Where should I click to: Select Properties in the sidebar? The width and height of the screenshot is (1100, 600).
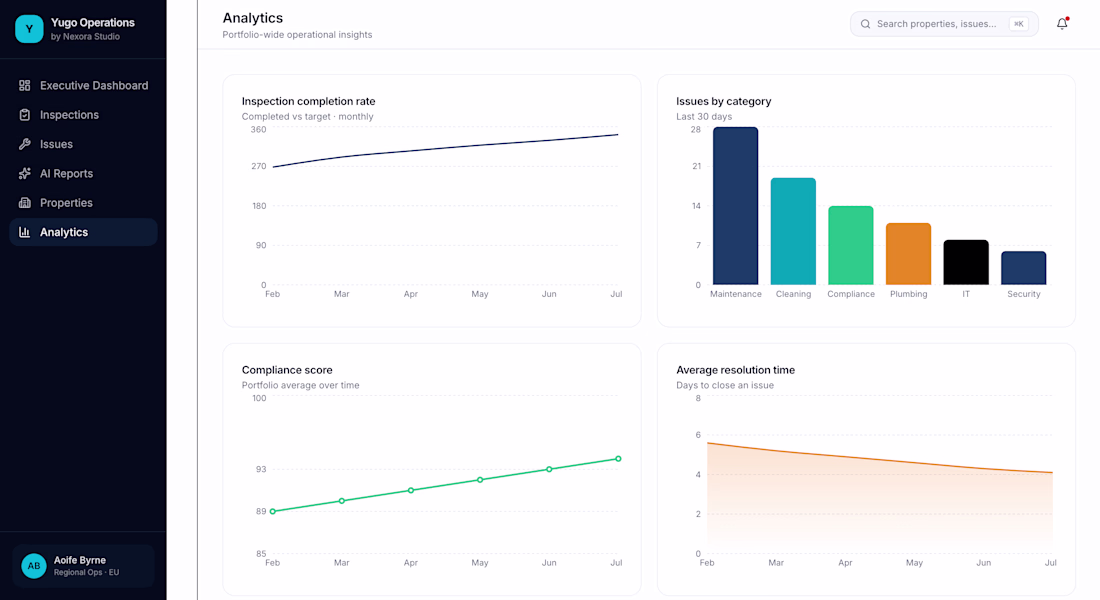click(83, 203)
